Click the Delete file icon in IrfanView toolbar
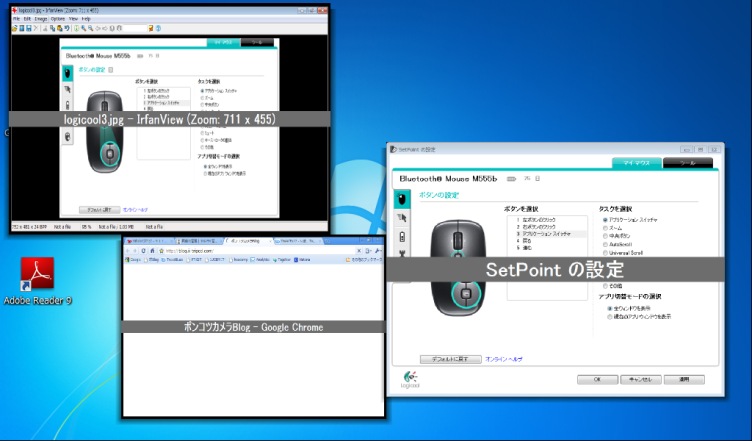The width and height of the screenshot is (752, 441). [x=35, y=28]
